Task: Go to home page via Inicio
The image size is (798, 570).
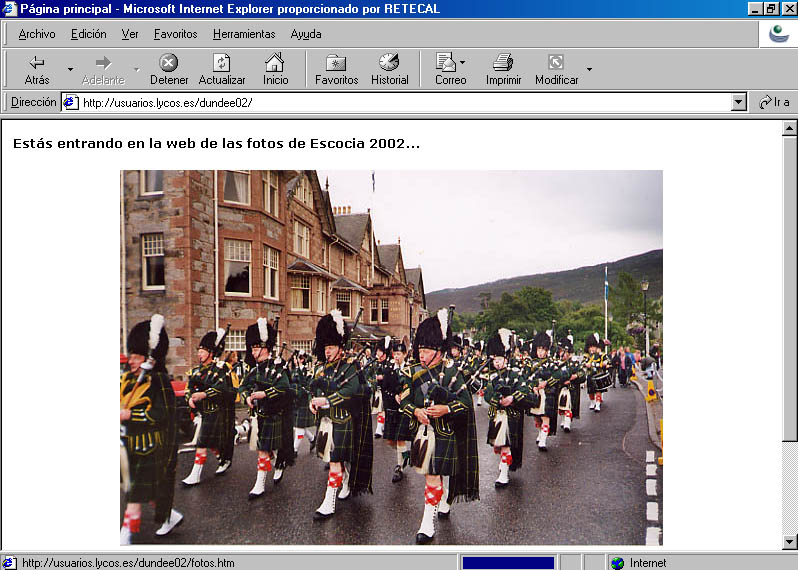Action: [x=275, y=69]
